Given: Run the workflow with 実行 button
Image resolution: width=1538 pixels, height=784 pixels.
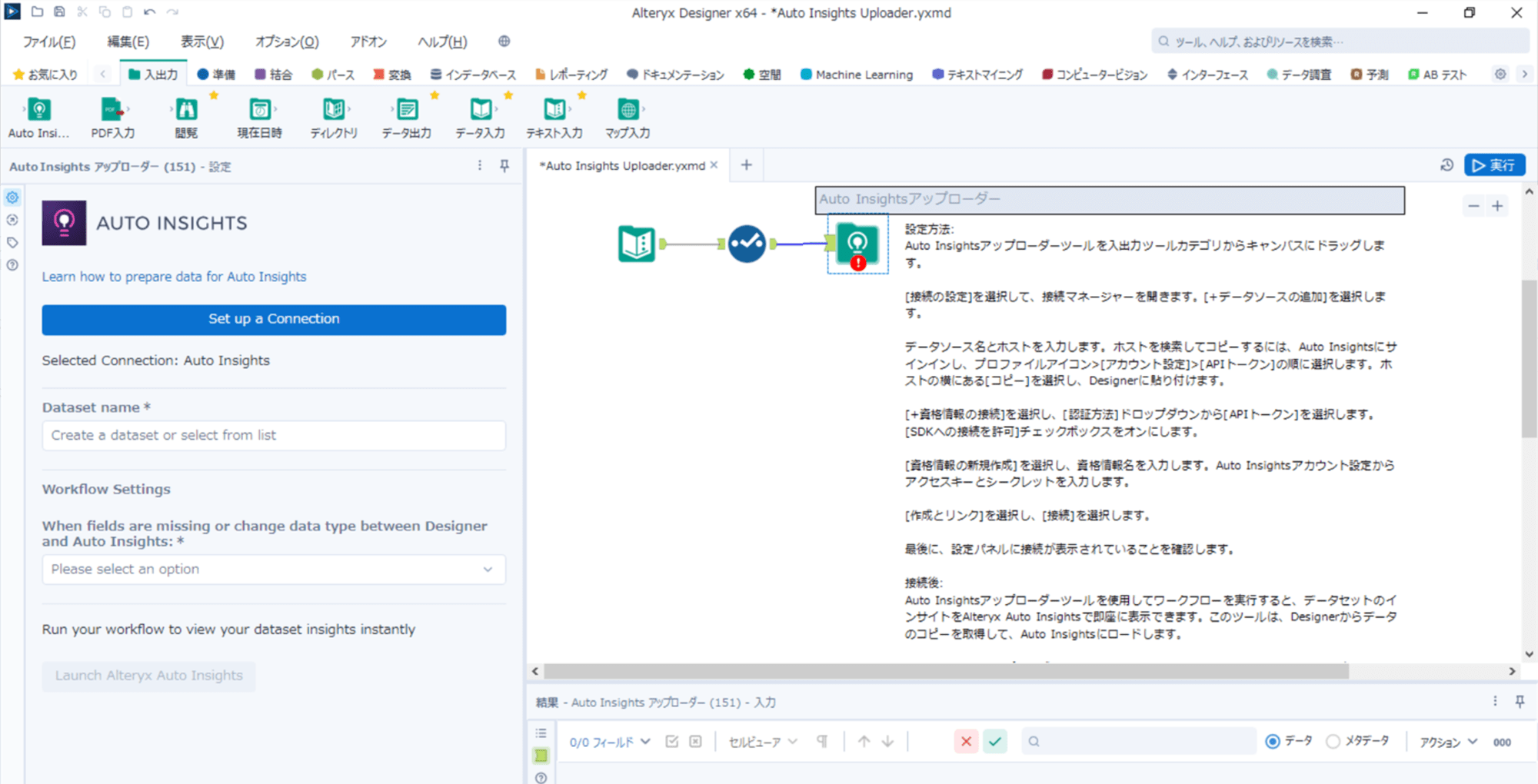Looking at the screenshot, I should 1494,165.
